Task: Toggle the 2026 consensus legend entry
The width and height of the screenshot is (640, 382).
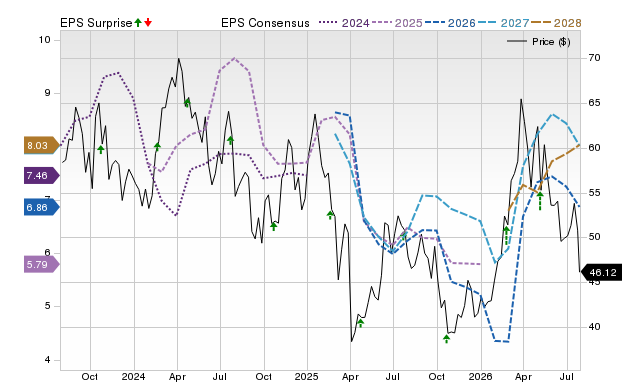Action: [x=450, y=23]
